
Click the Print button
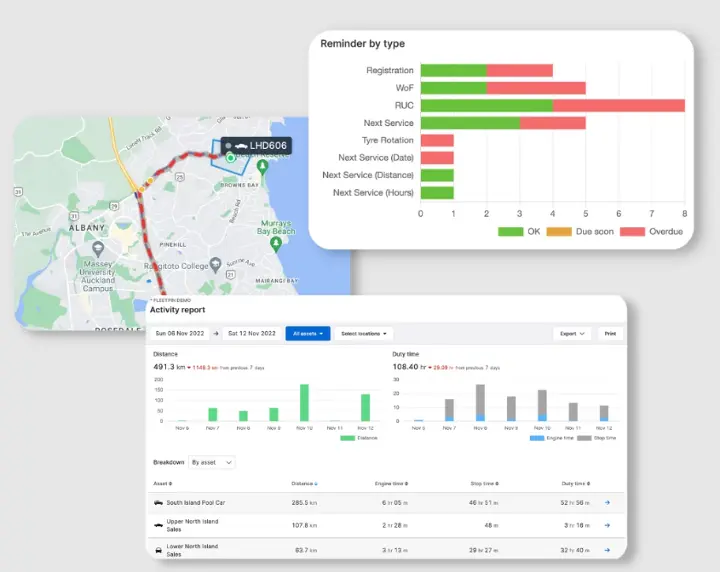tap(610, 334)
